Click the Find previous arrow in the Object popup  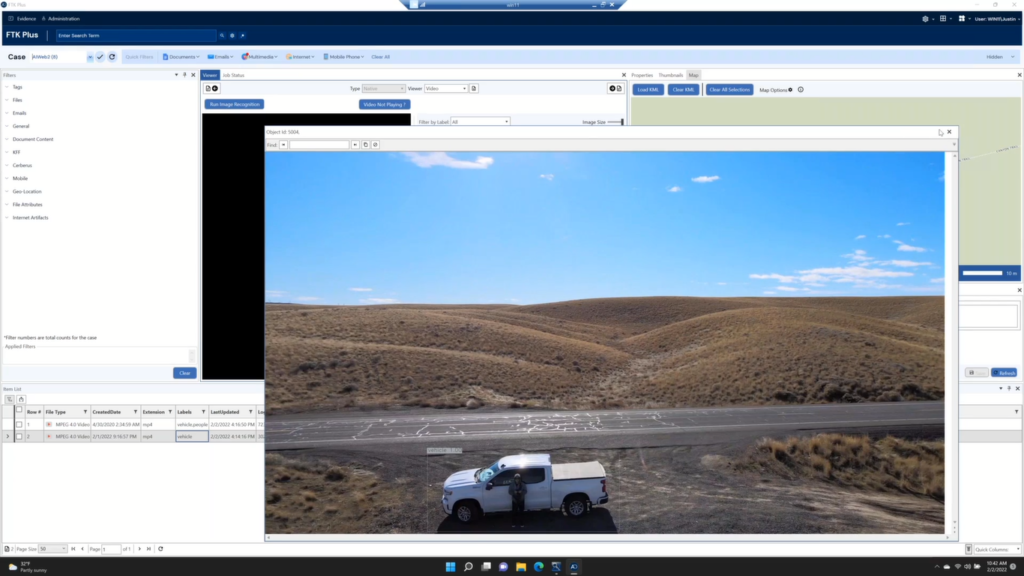(283, 145)
